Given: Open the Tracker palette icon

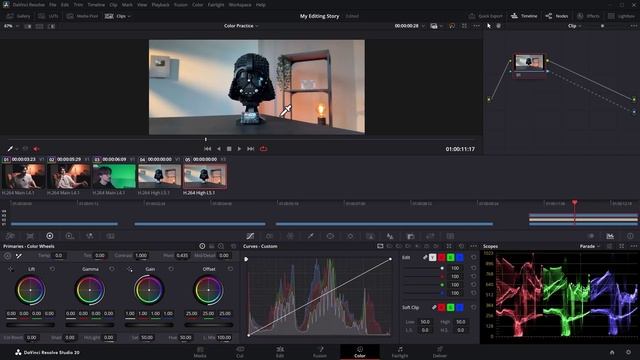Looking at the screenshot, I should [350, 236].
